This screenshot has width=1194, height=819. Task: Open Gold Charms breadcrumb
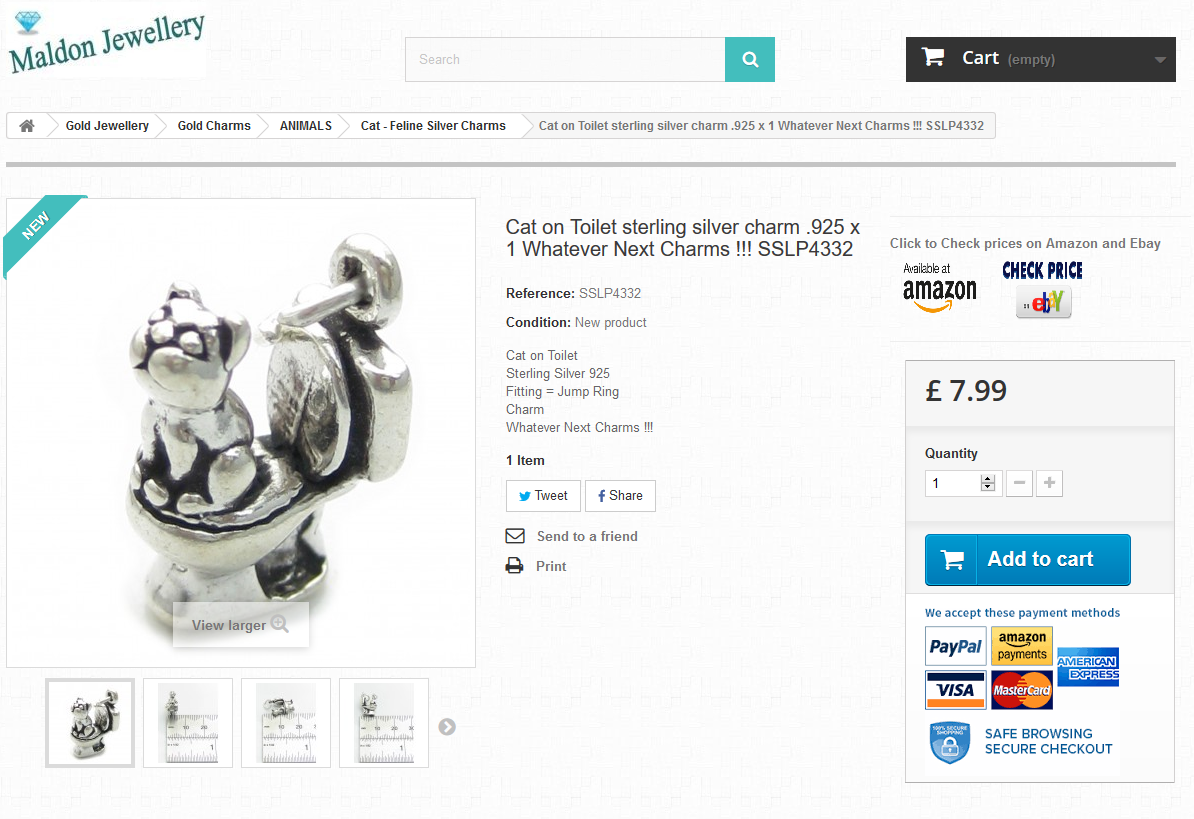click(x=214, y=126)
